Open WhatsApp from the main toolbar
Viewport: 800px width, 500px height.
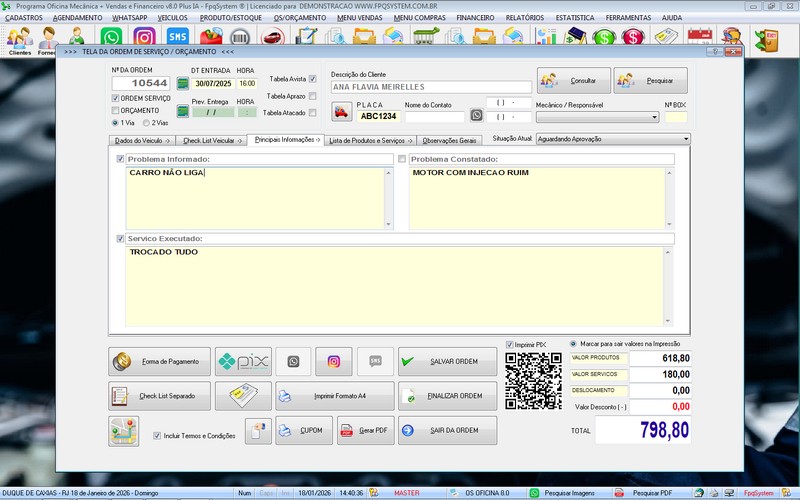point(112,38)
